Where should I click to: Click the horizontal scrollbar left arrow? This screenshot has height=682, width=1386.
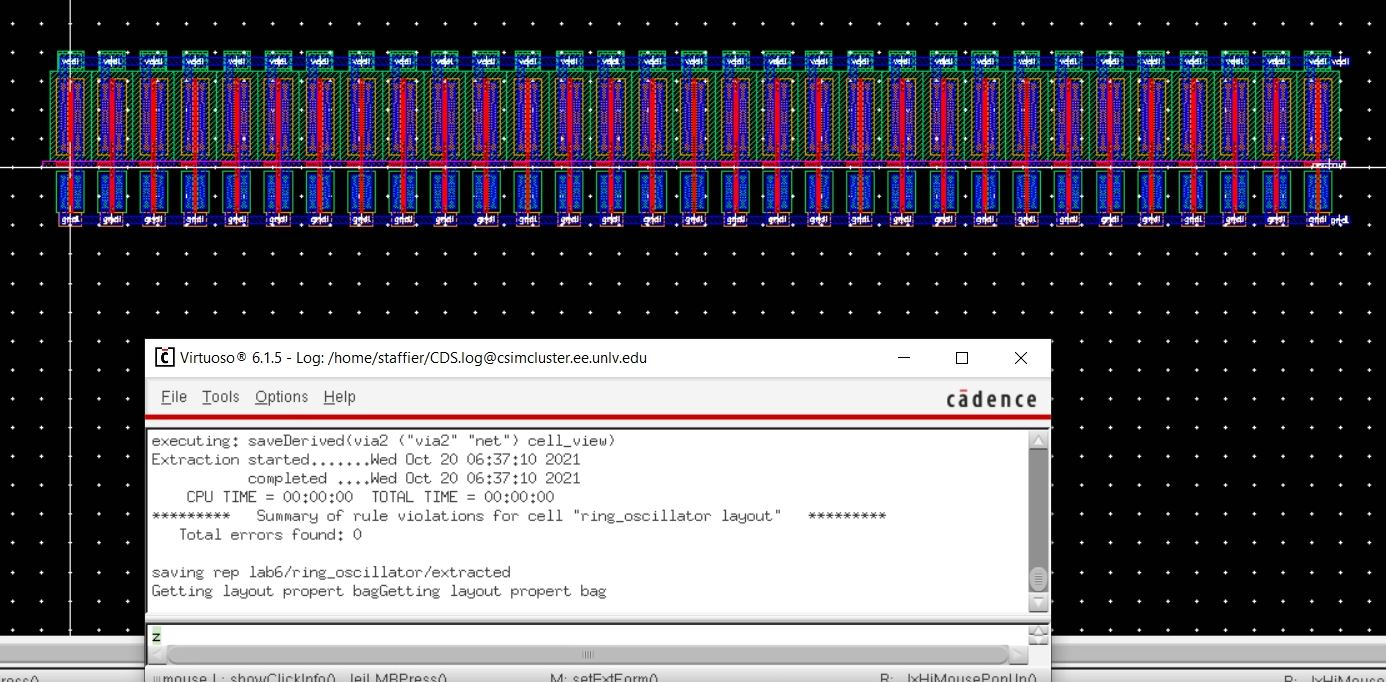pyautogui.click(x=158, y=656)
